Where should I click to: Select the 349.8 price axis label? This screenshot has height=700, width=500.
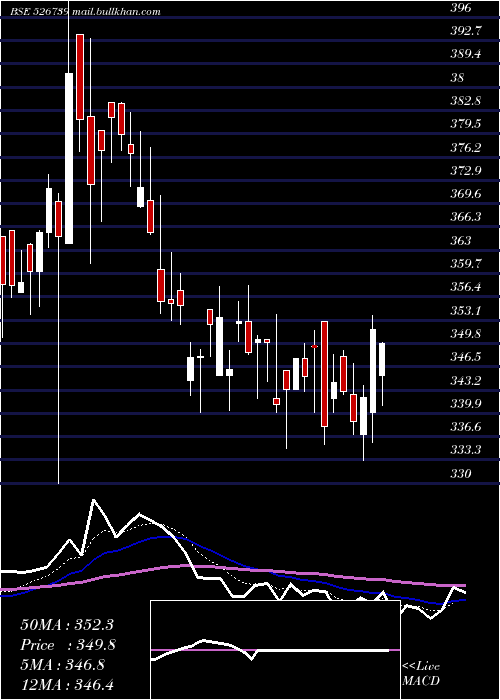[466, 333]
